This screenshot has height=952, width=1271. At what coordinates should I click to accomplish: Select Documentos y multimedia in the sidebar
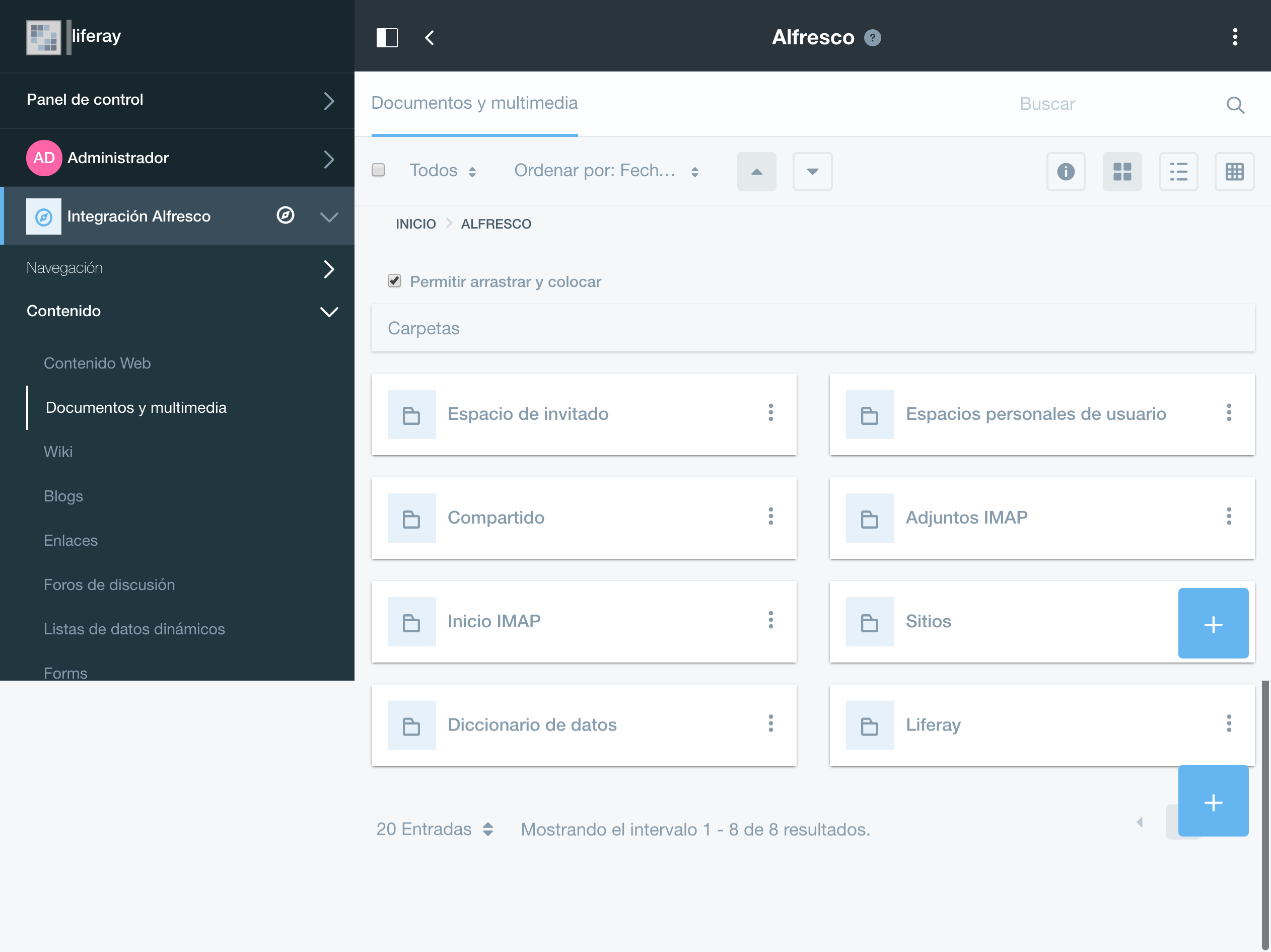click(x=135, y=407)
